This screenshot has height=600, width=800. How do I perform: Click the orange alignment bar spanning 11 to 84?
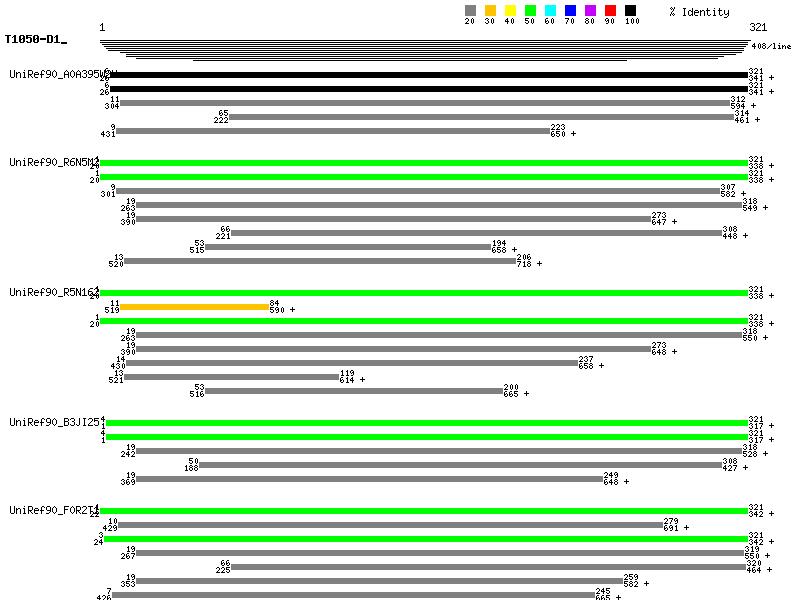pos(194,307)
